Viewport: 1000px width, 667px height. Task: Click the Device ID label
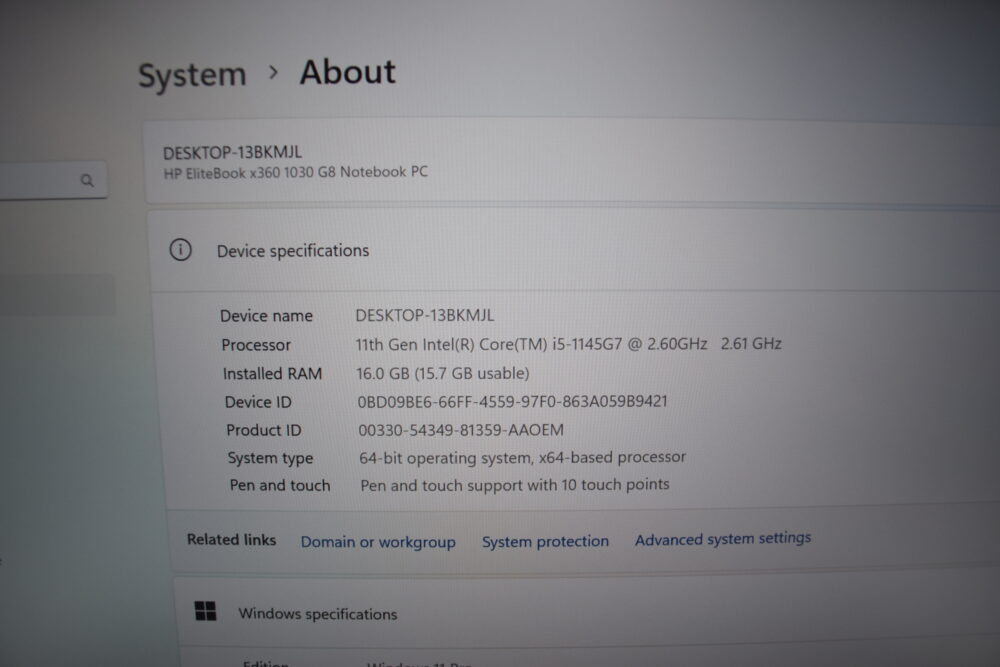[x=258, y=402]
